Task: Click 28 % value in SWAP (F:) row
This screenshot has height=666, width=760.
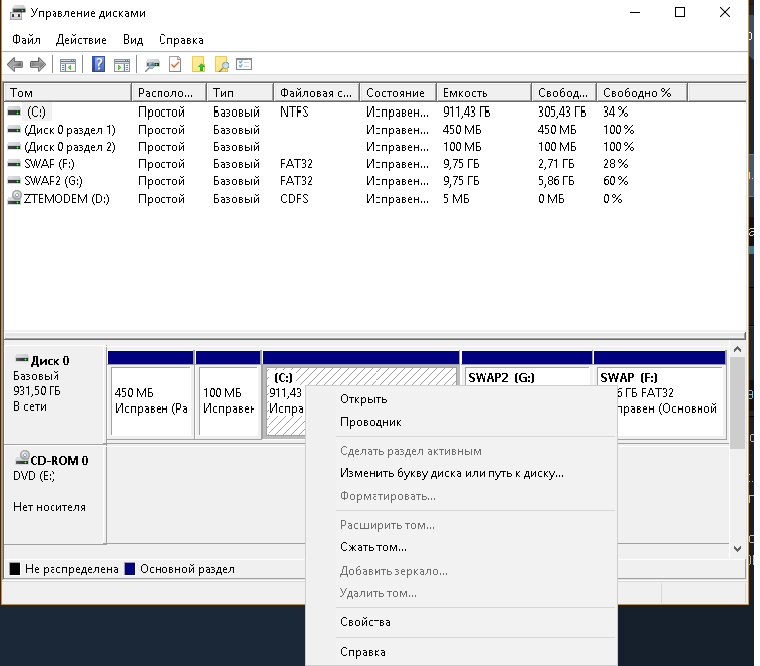Action: [x=616, y=164]
